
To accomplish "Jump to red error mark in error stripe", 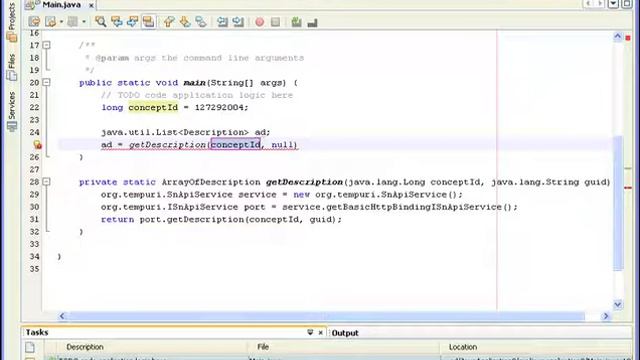I will (628, 188).
